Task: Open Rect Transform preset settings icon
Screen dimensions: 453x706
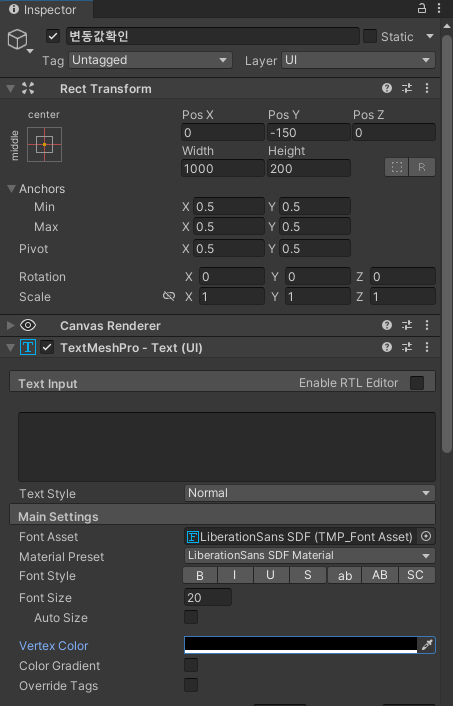Action: click(x=407, y=88)
